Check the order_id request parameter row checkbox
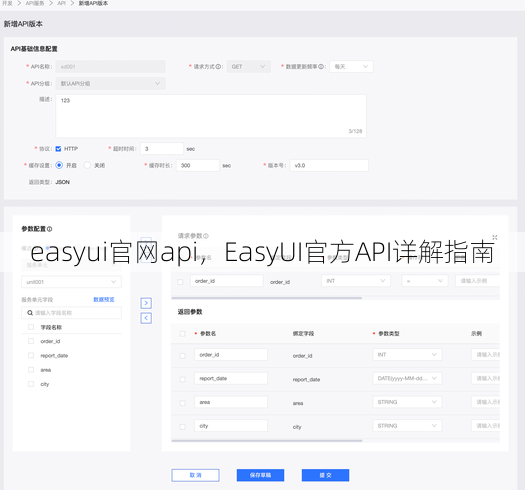Screen dimensions: 525x490 click(x=180, y=282)
